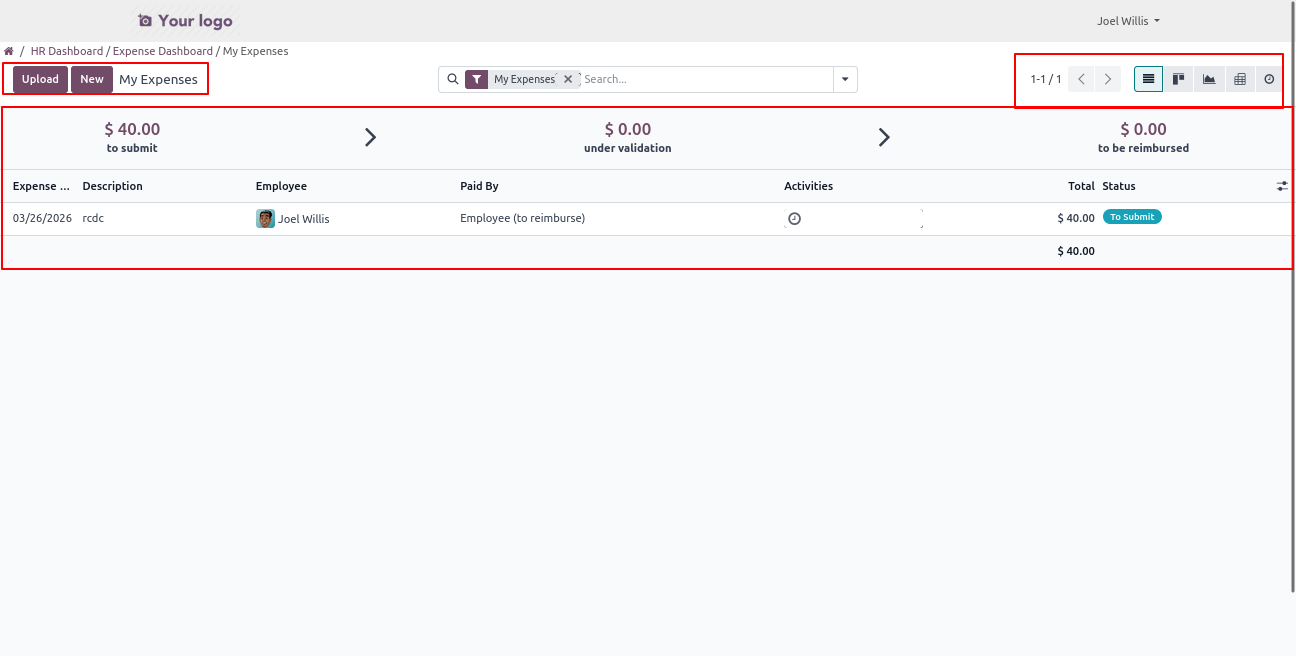
Task: Open the Joel Willis user menu
Action: coord(1128,21)
